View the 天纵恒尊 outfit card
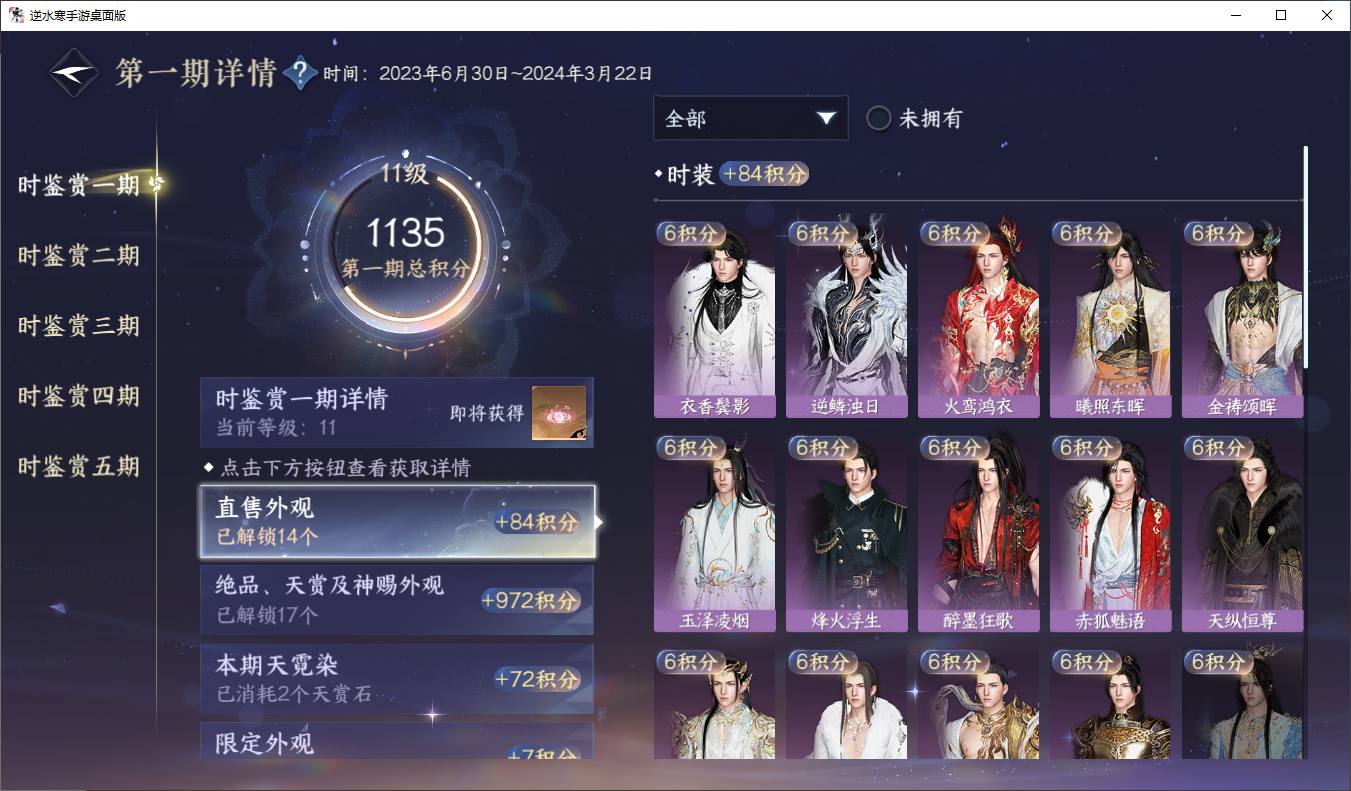This screenshot has width=1351, height=791. (x=1242, y=533)
